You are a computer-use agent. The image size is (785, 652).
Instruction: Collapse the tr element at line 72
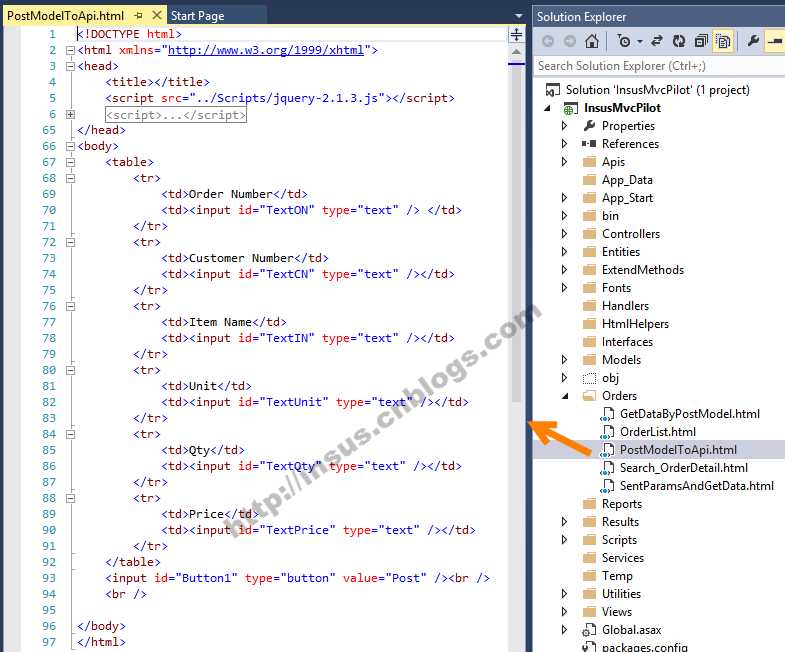click(70, 243)
